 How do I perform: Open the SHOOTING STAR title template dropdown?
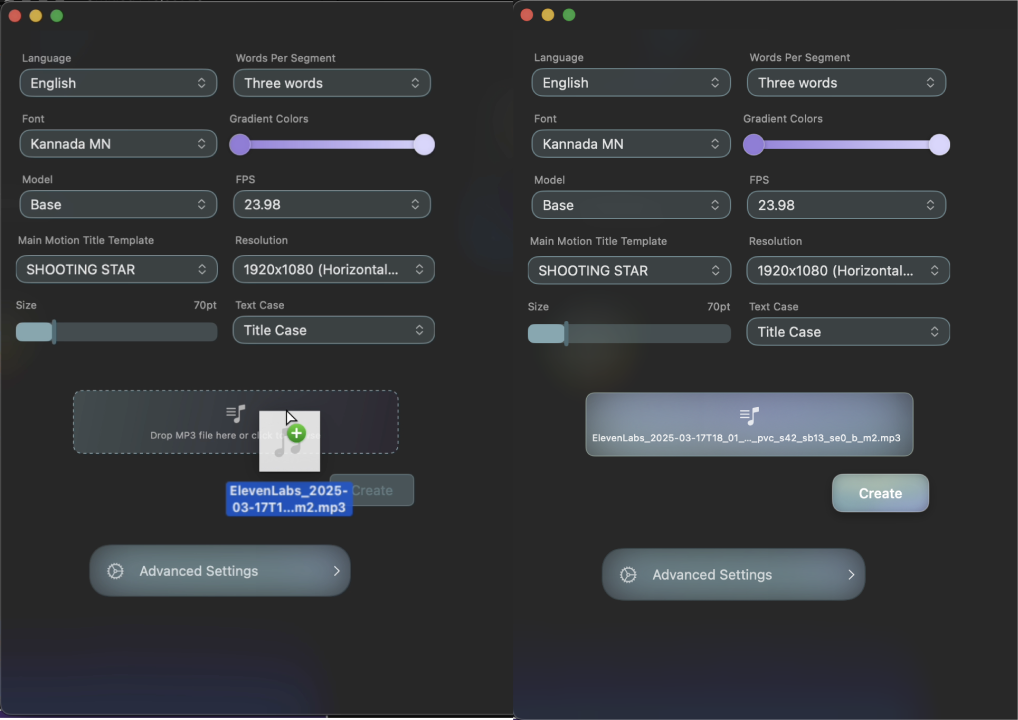[x=116, y=269]
